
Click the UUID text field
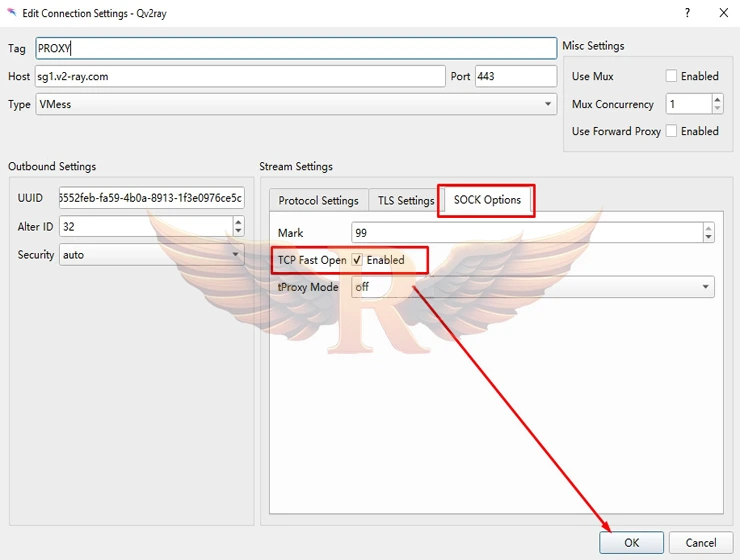151,198
